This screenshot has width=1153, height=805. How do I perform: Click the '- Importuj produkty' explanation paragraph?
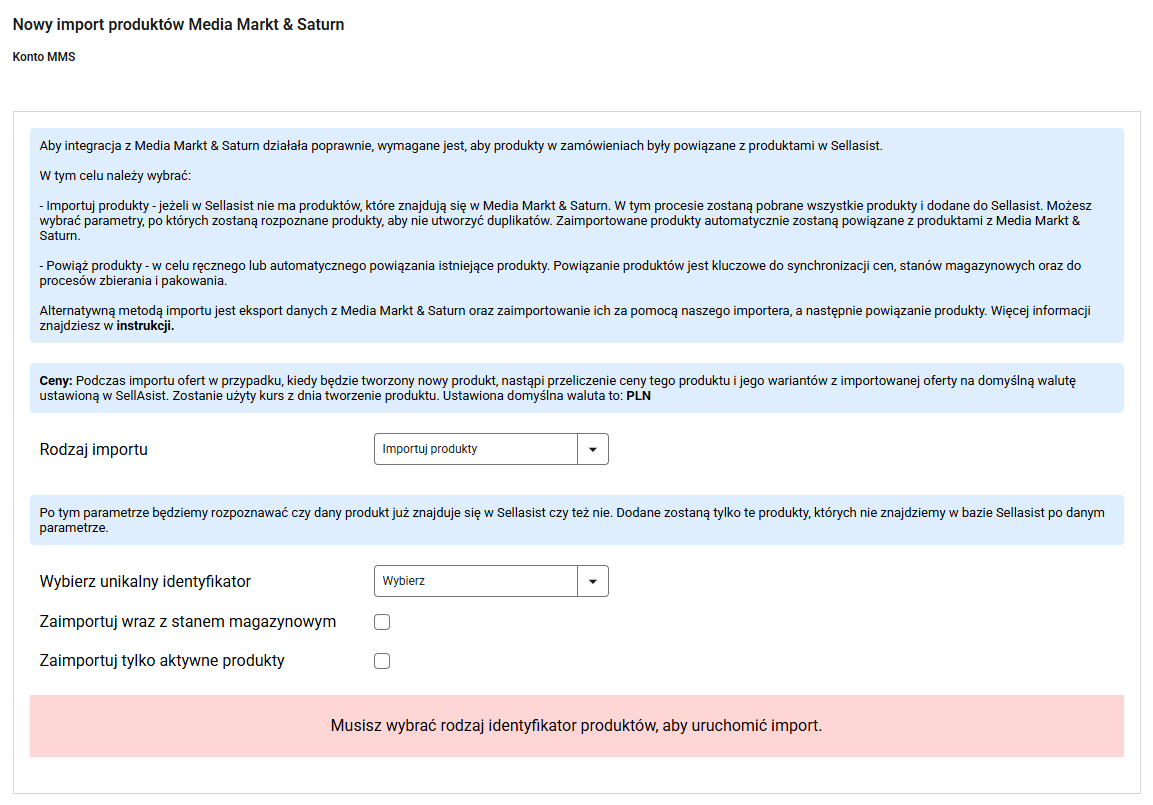pyautogui.click(x=565, y=221)
